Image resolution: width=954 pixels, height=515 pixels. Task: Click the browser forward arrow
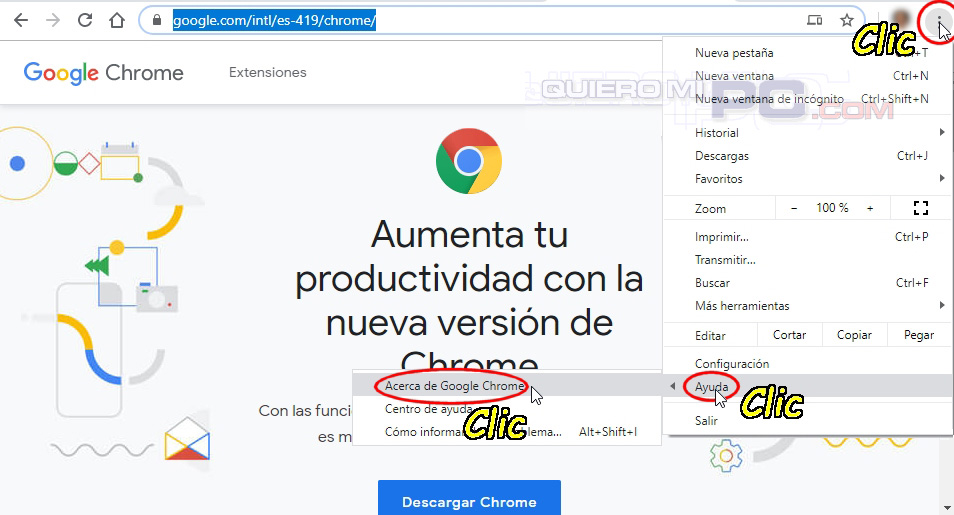click(53, 20)
